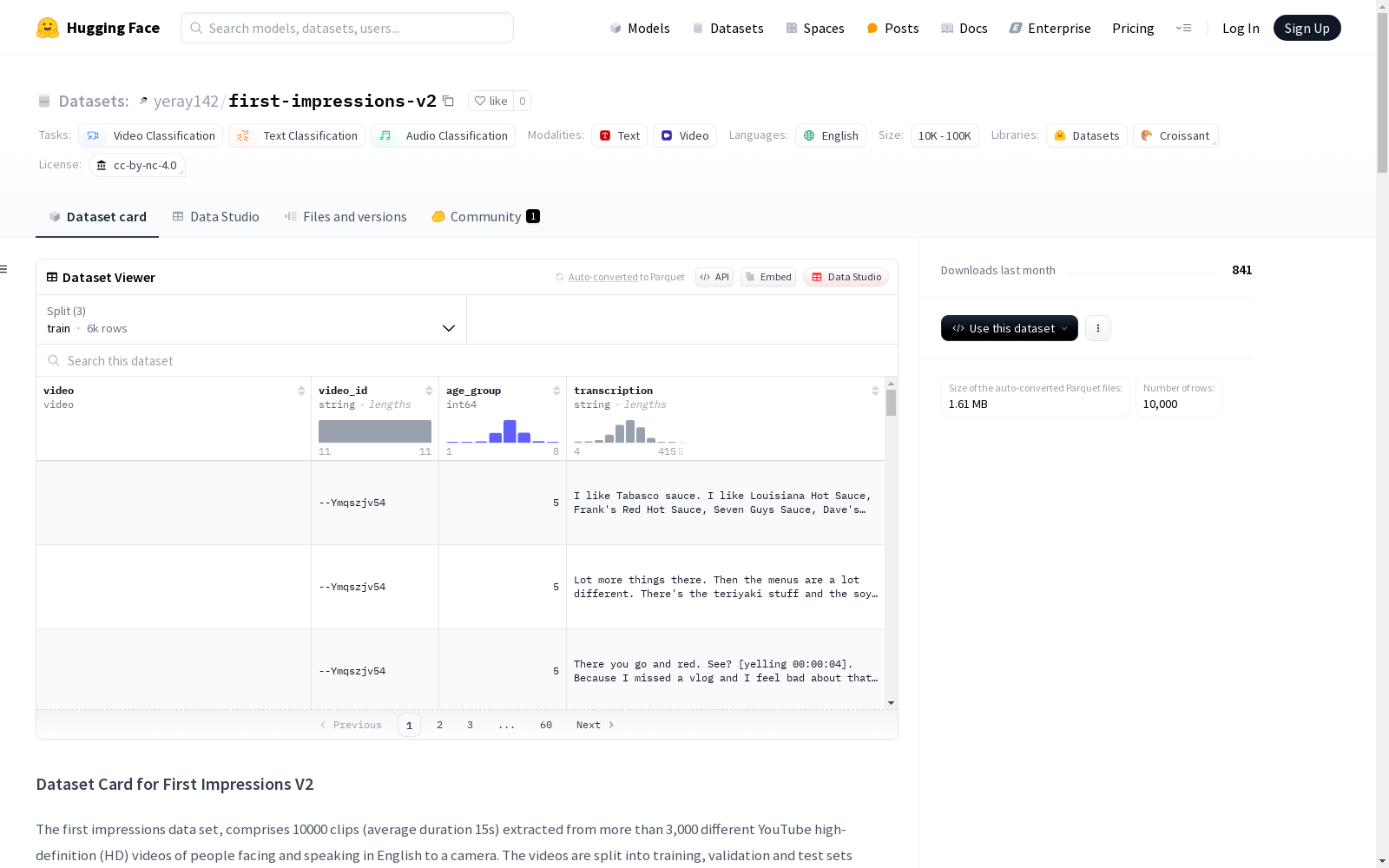Viewport: 1389px width, 868px height.
Task: Sort by the video_id column
Action: coord(429,391)
